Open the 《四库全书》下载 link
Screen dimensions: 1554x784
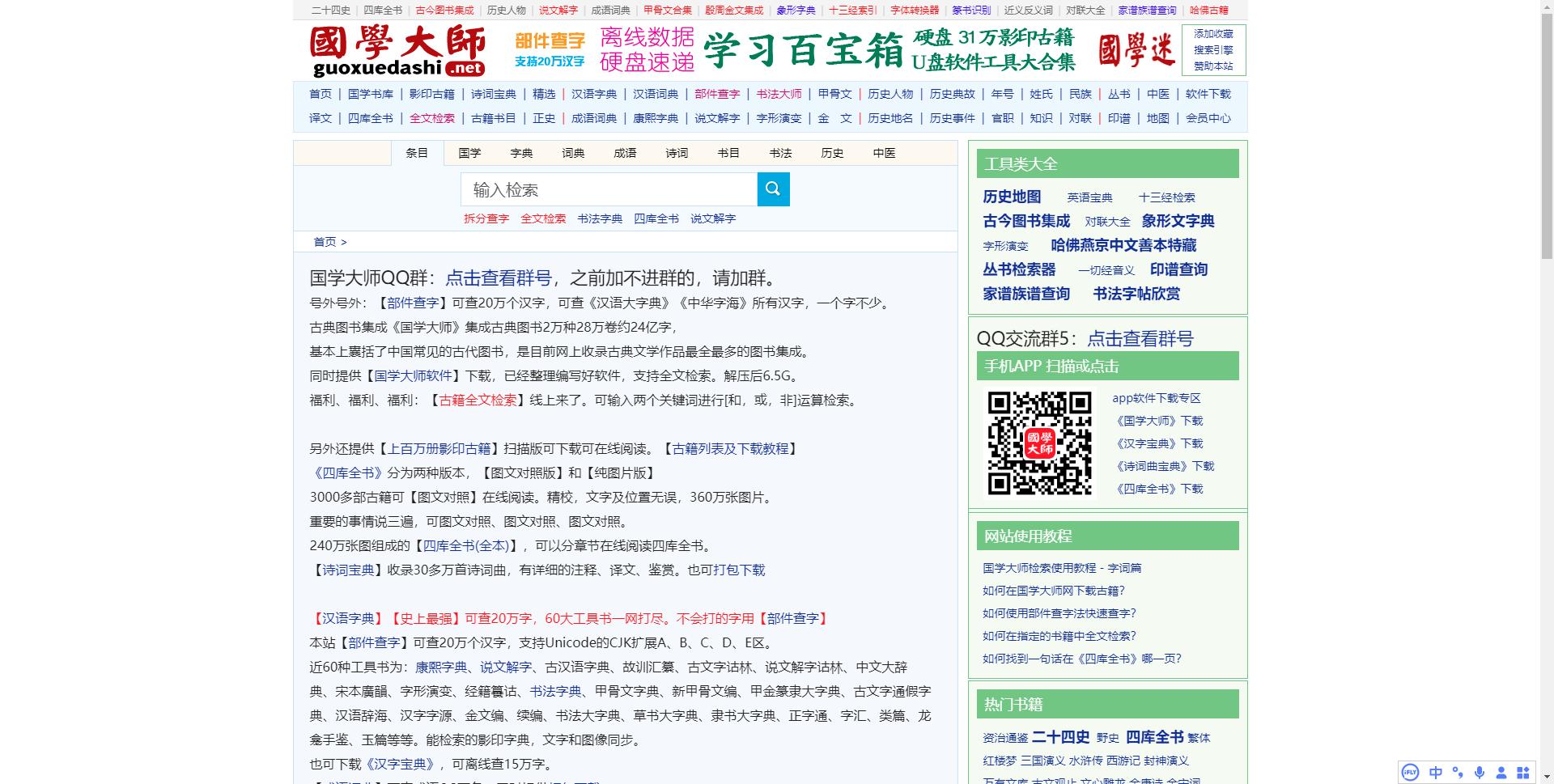pyautogui.click(x=1159, y=489)
